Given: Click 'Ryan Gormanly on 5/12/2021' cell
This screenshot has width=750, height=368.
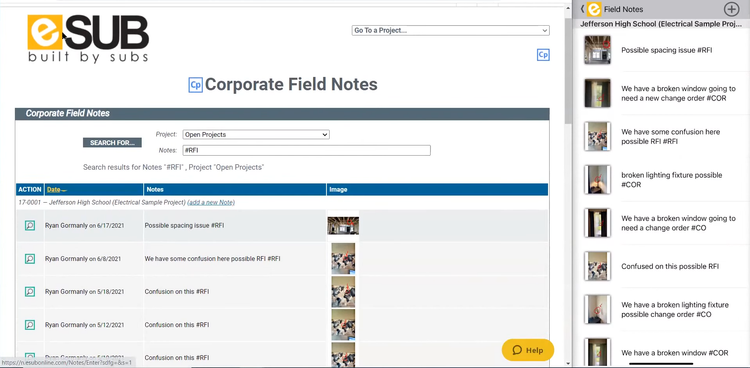Looking at the screenshot, I should coord(84,325).
